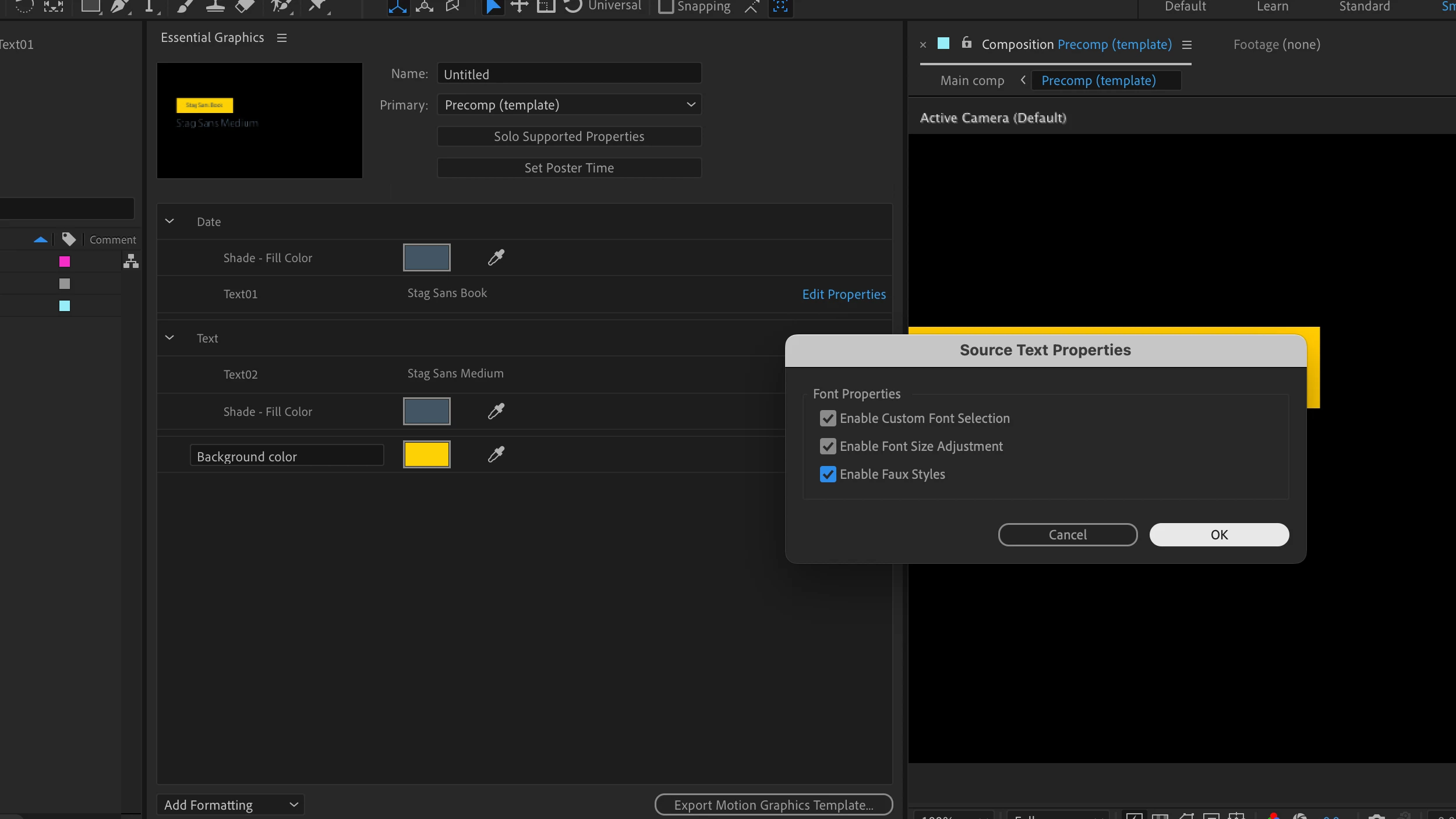1456x819 pixels.
Task: Select the Pen tool in the toolbar
Action: (119, 6)
